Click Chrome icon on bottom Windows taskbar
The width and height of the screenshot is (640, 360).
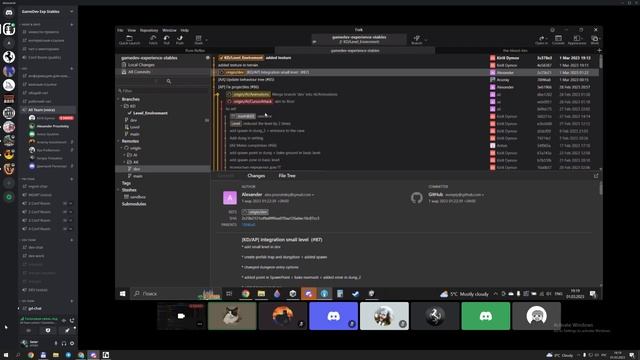31,355
